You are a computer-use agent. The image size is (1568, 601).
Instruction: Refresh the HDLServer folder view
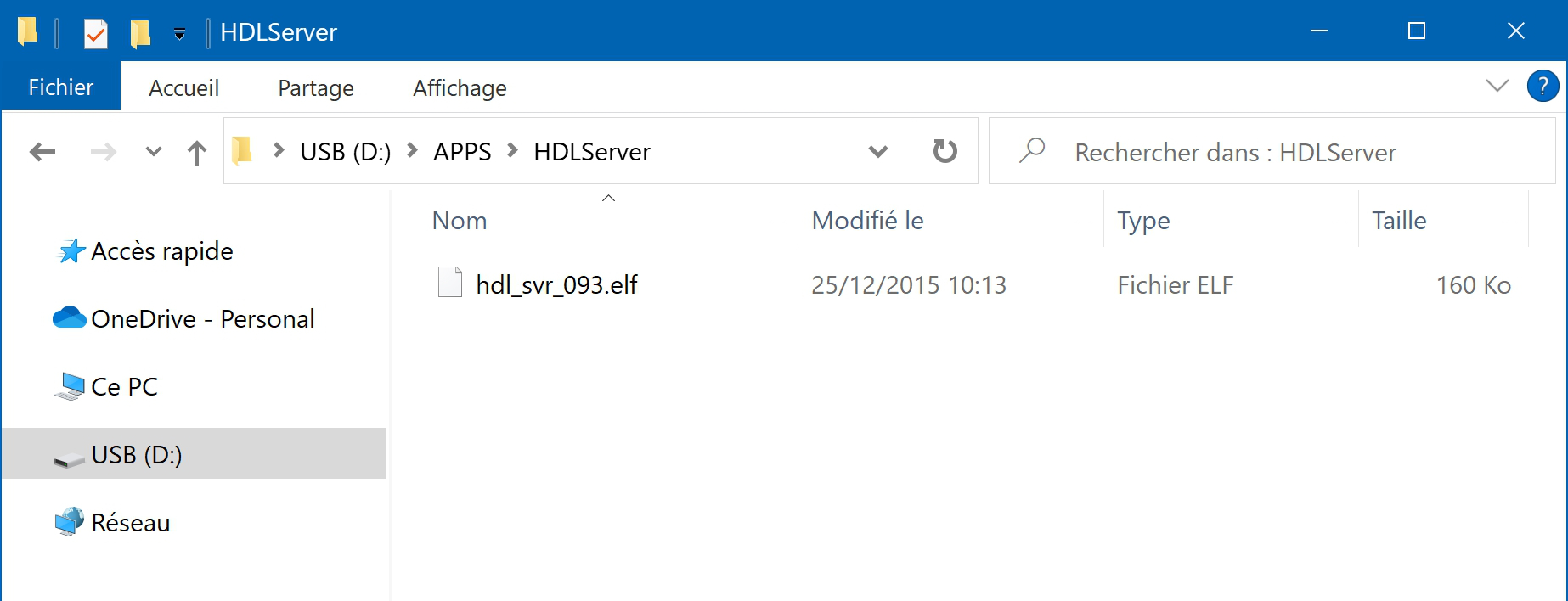click(945, 151)
